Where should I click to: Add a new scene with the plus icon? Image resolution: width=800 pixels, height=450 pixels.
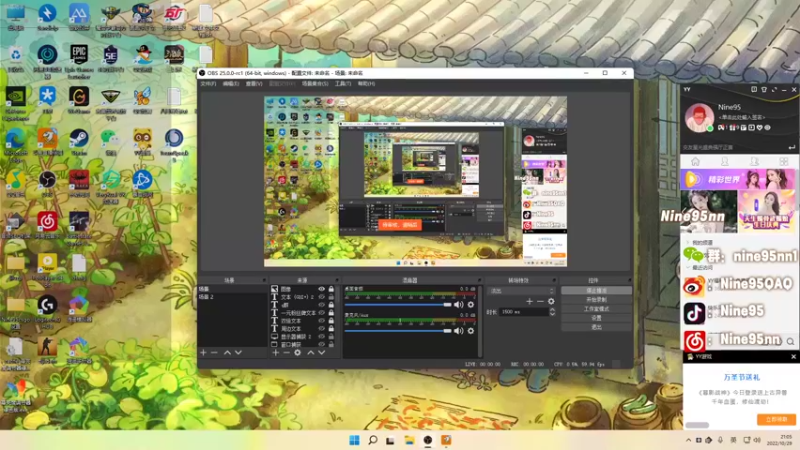pyautogui.click(x=204, y=353)
